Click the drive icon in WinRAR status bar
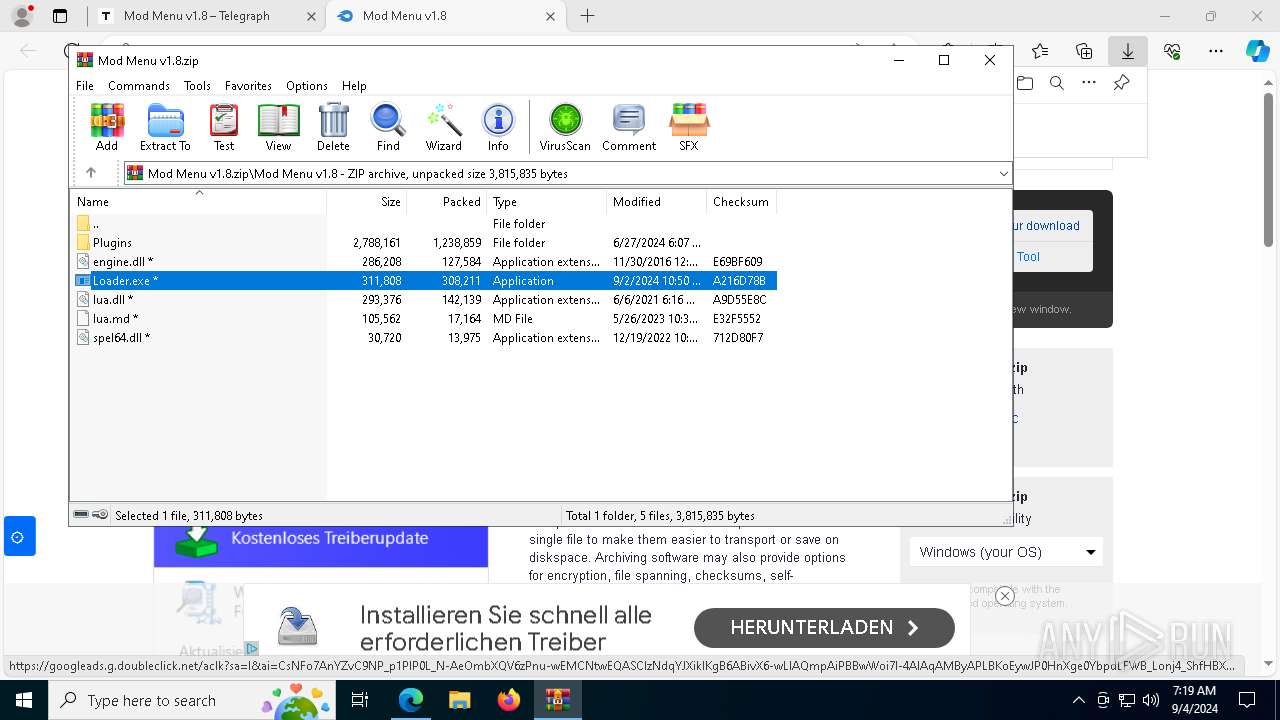1280x720 pixels. tap(81, 515)
